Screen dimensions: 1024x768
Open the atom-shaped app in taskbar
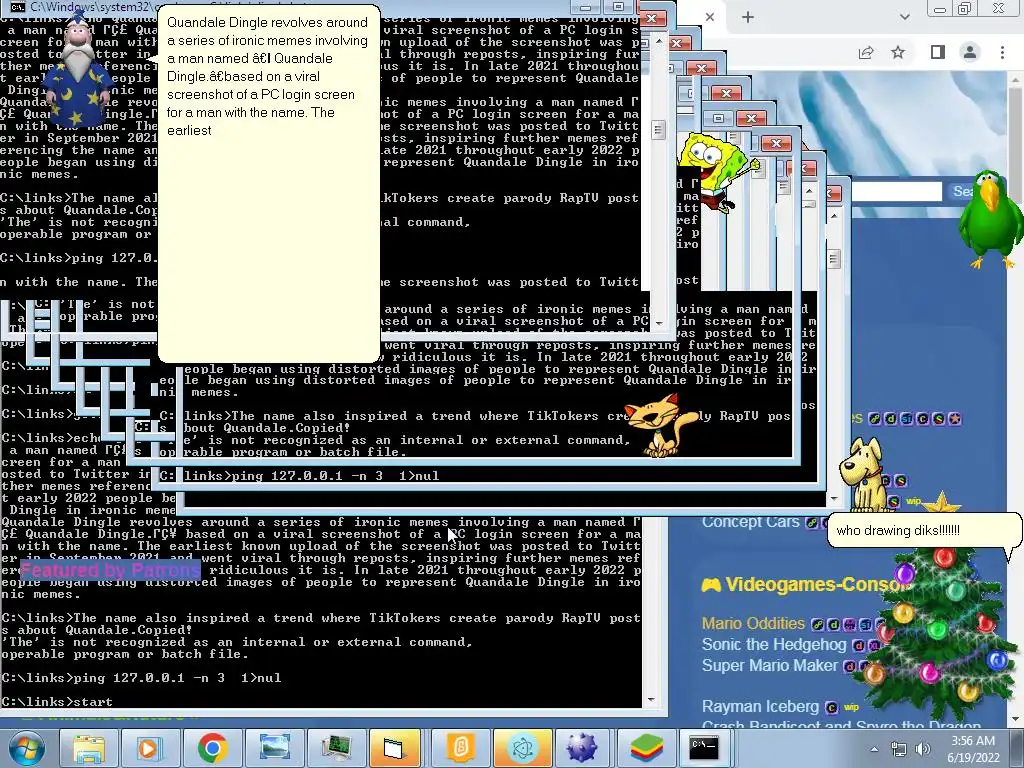point(522,748)
